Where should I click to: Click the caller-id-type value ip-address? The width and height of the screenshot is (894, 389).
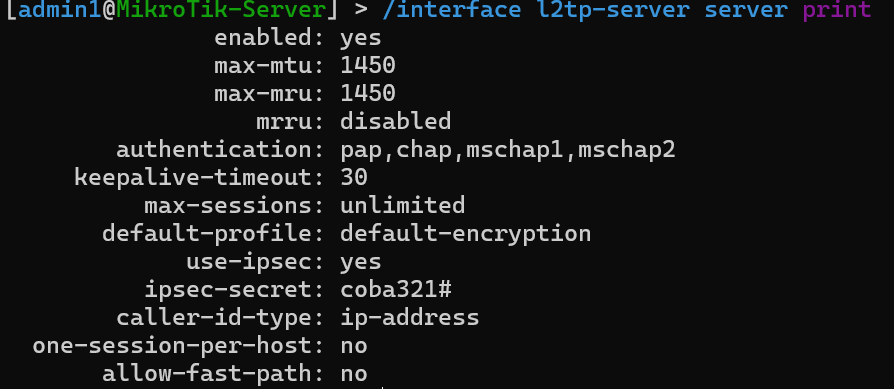click(x=409, y=318)
